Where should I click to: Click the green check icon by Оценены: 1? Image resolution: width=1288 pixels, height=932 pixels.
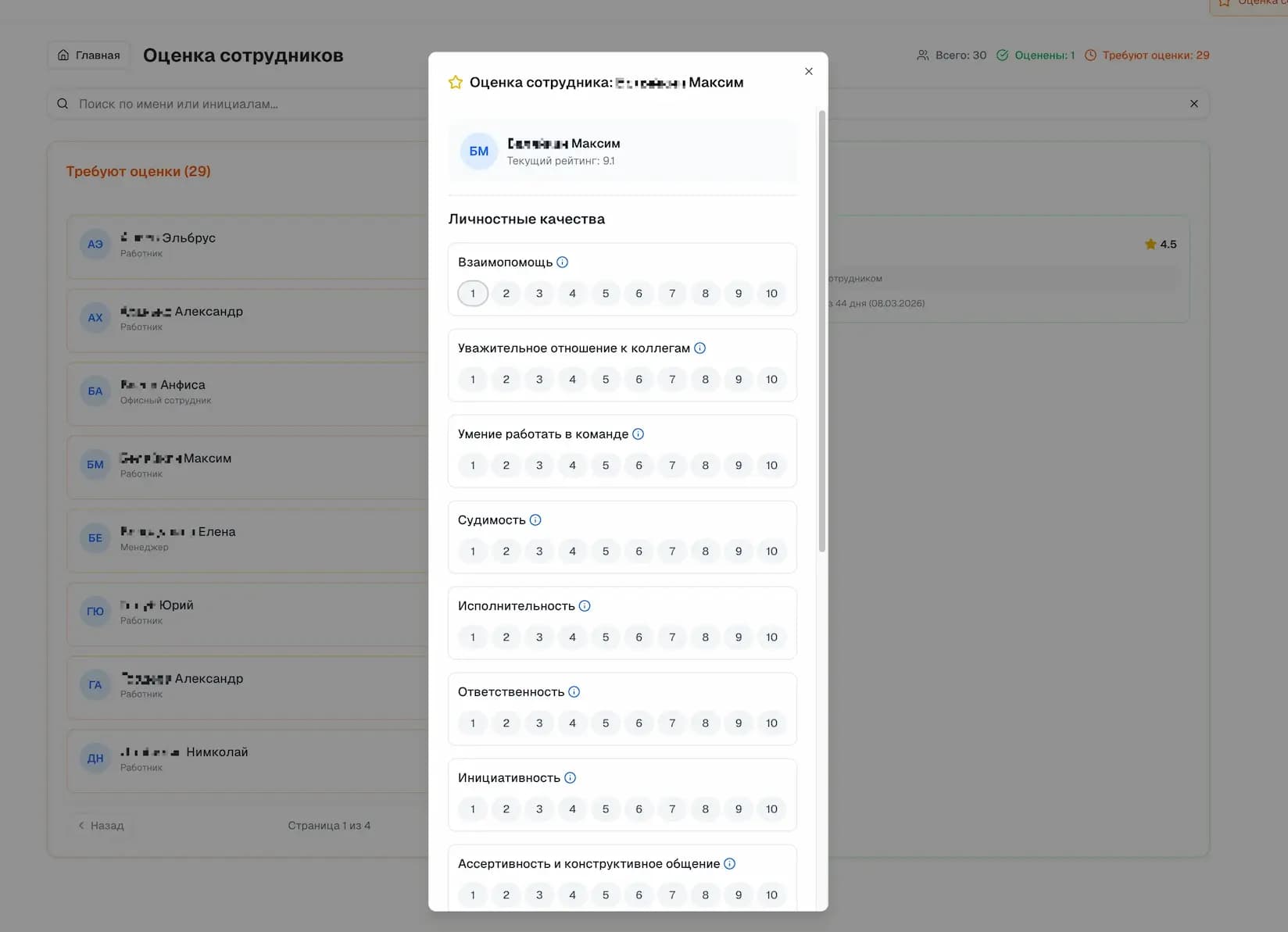[1002, 55]
